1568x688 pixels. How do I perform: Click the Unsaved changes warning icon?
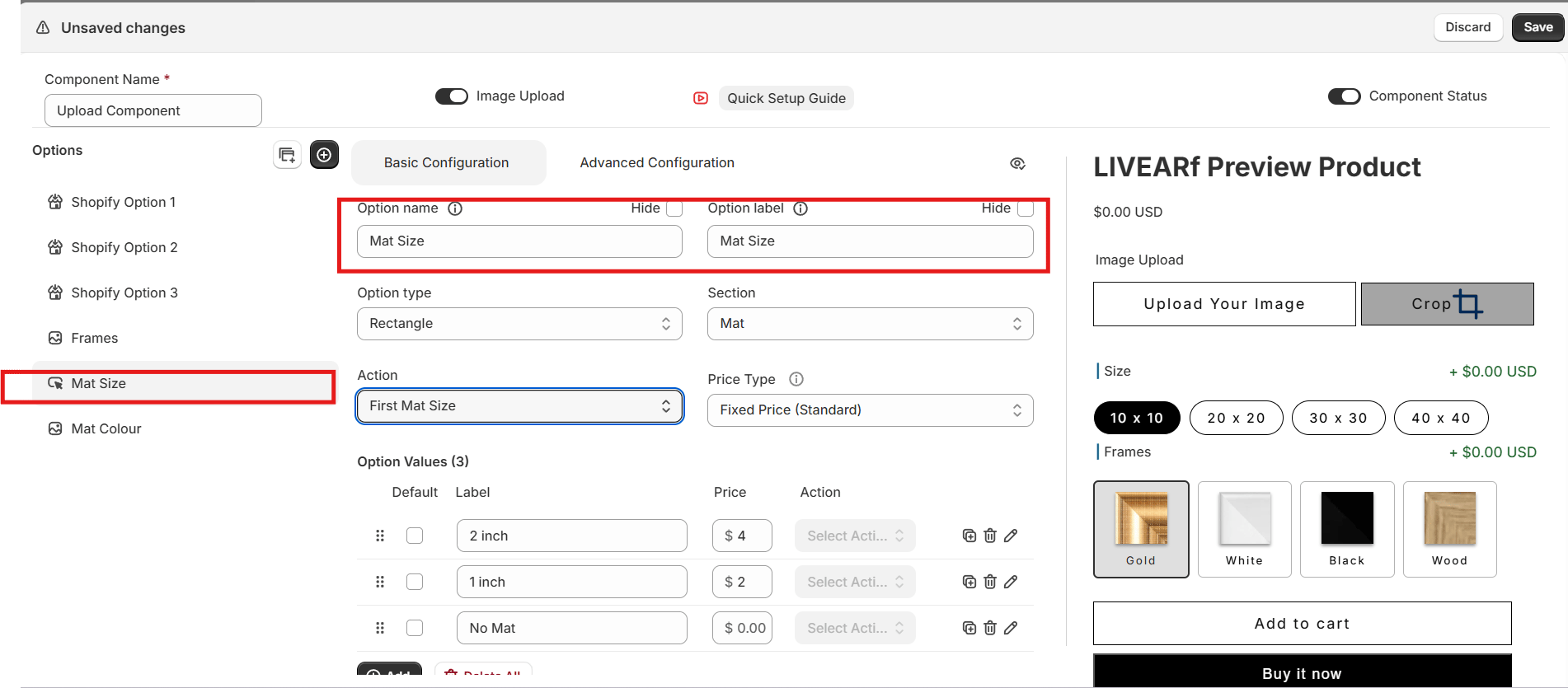pos(43,28)
